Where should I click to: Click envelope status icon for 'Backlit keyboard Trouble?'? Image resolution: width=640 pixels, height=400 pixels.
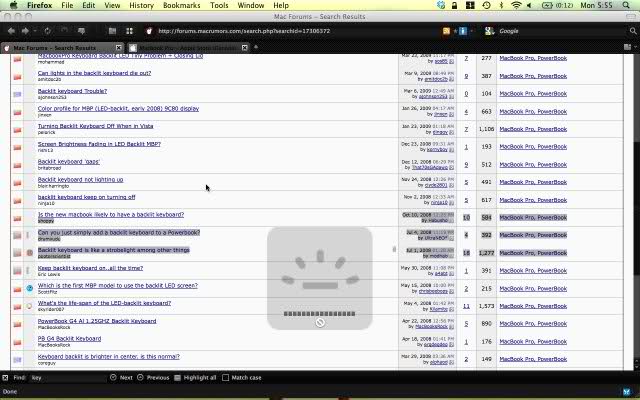click(17, 94)
